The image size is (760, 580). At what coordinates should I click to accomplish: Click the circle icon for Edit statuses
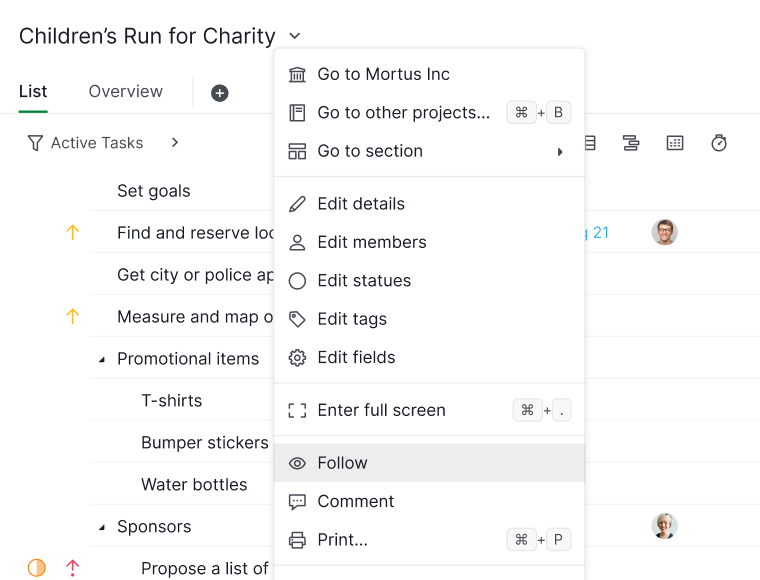tap(297, 281)
